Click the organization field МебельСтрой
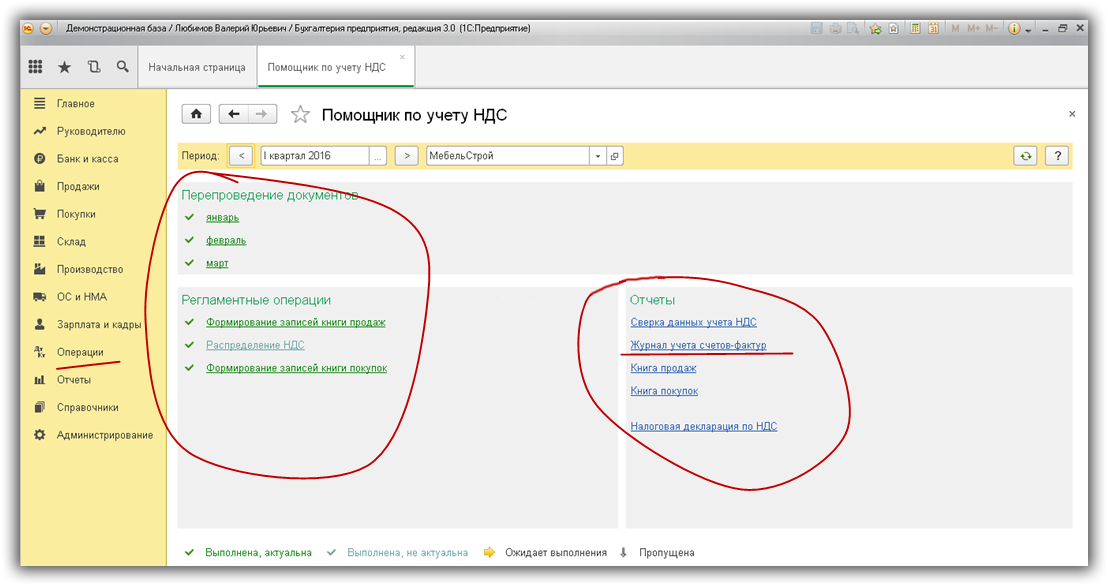Image resolution: width=1108 pixels, height=586 pixels. 507,156
